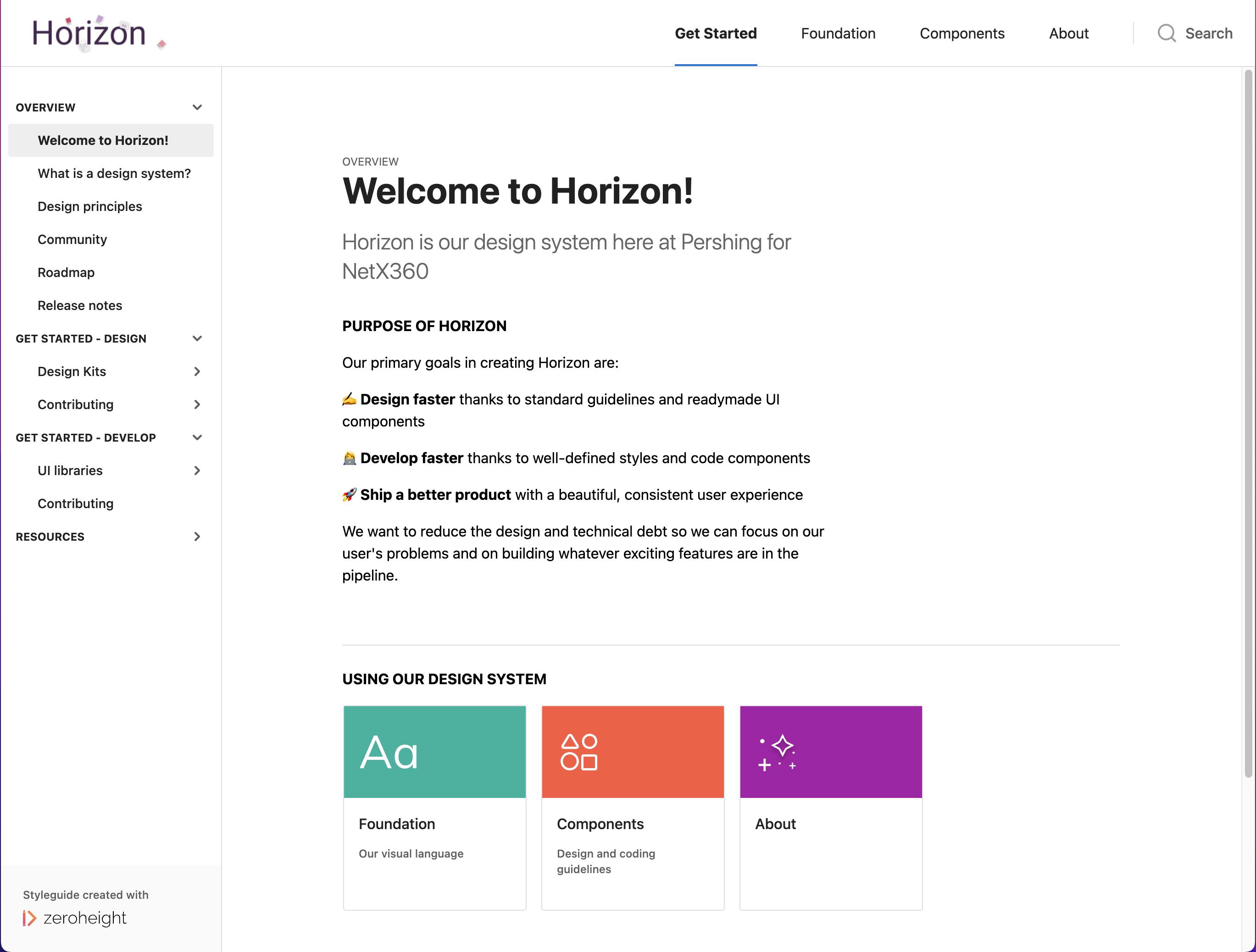Open the Foundation card Aa thumbnail

[x=434, y=752]
